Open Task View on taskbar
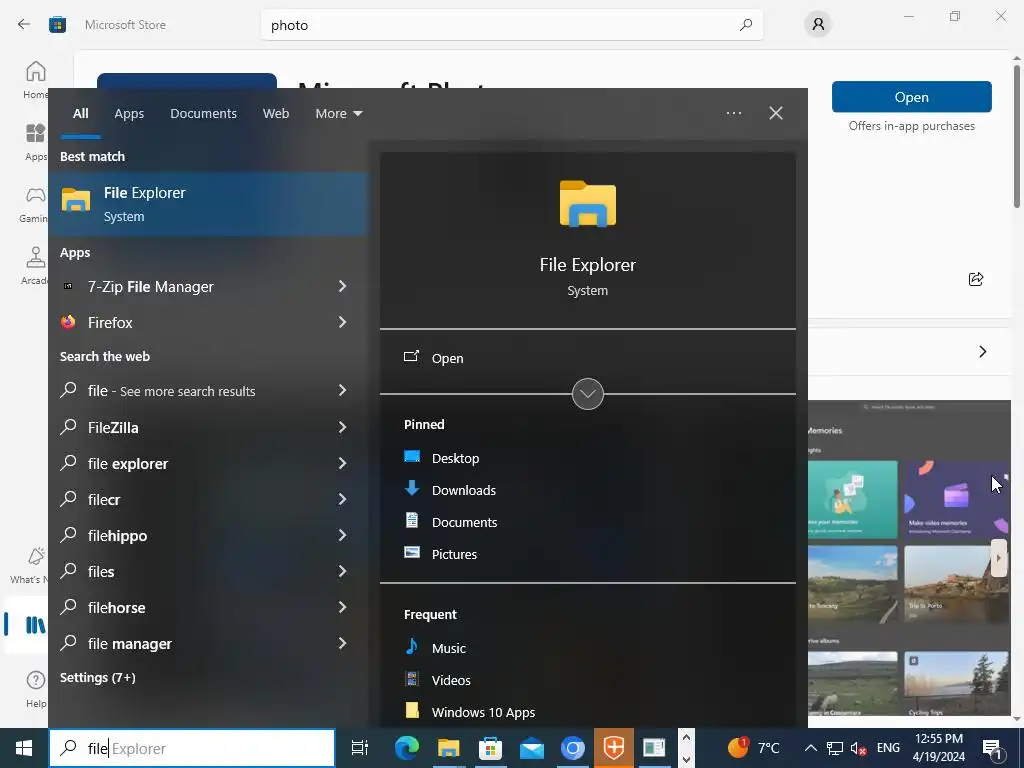This screenshot has height=768, width=1024. point(360,748)
